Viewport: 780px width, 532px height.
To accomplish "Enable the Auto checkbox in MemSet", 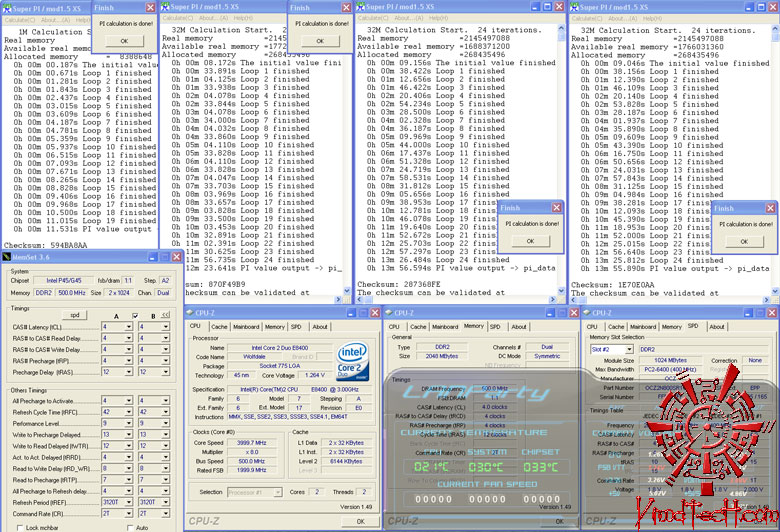I will [130, 528].
